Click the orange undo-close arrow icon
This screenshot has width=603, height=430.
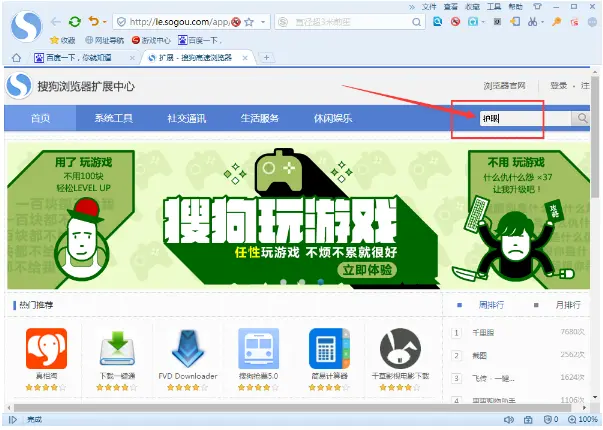coord(94,21)
